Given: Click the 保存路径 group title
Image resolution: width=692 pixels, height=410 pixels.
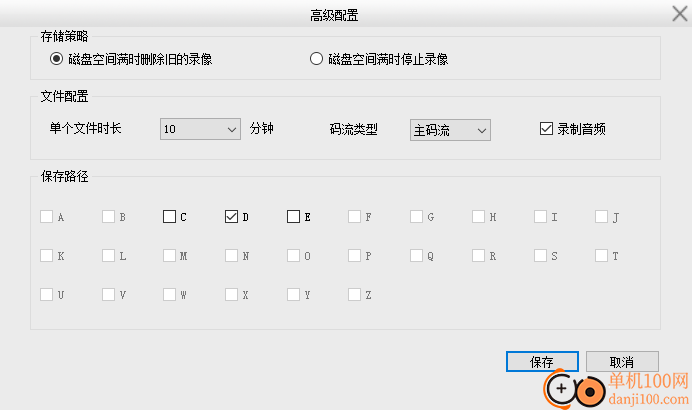Looking at the screenshot, I should pos(64,177).
